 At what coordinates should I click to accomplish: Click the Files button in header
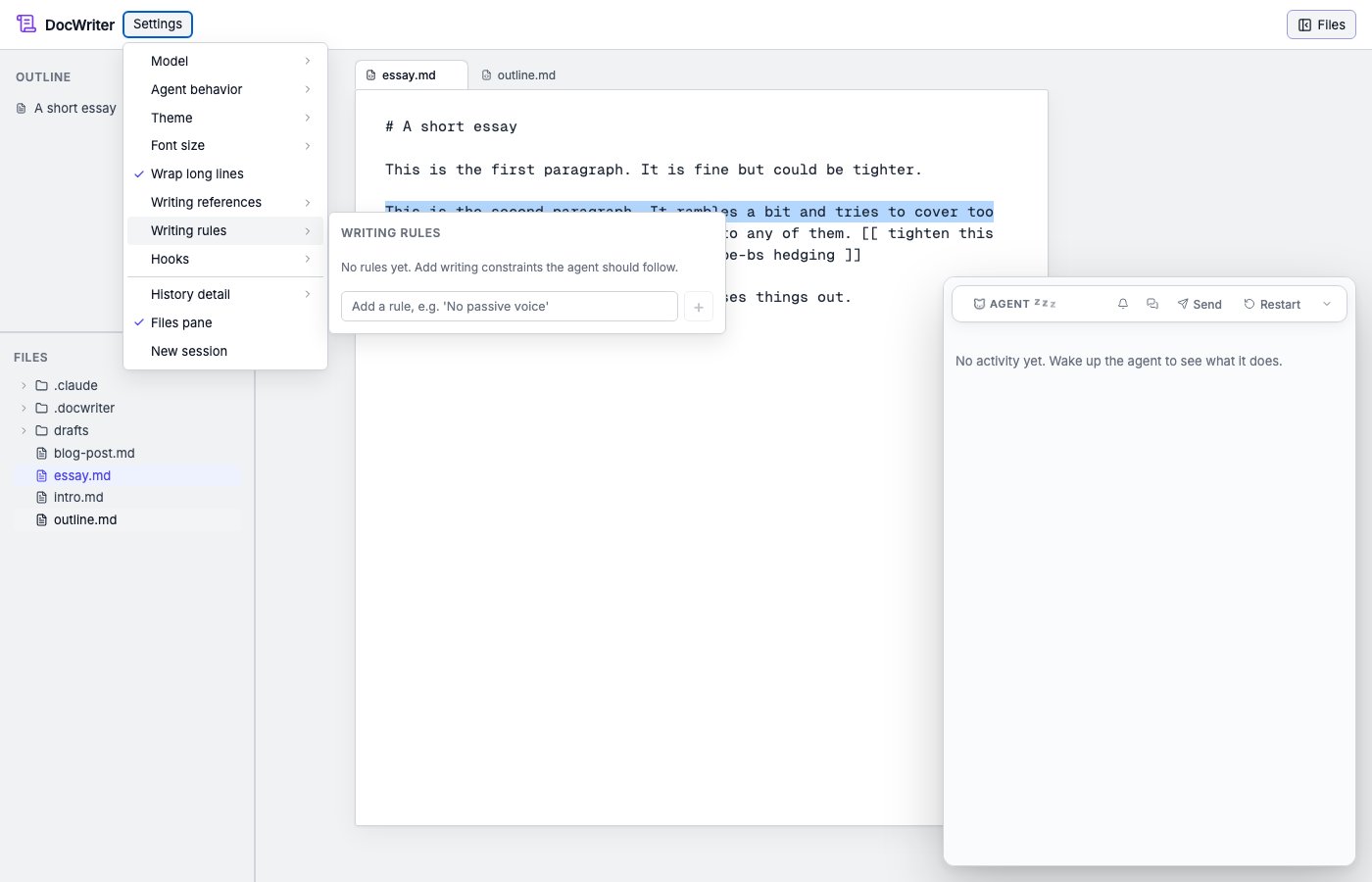tap(1321, 24)
